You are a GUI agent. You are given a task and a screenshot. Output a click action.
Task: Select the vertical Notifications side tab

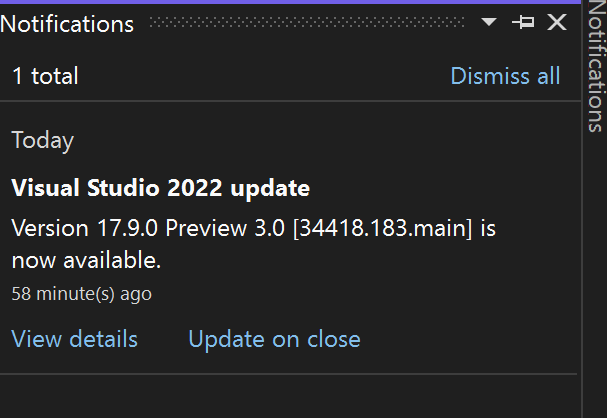[x=596, y=66]
